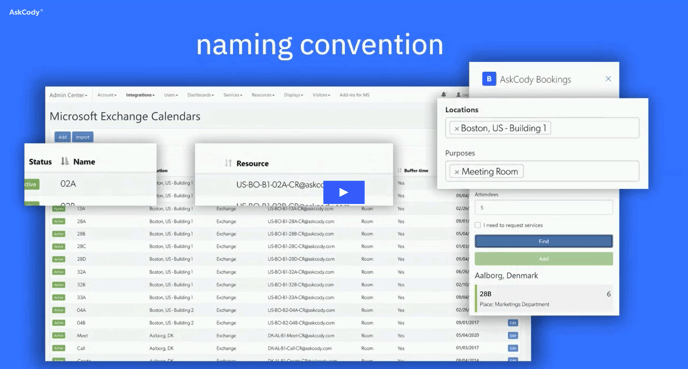The width and height of the screenshot is (688, 369).
Task: Click the Locations tag field
Action: coord(542,128)
